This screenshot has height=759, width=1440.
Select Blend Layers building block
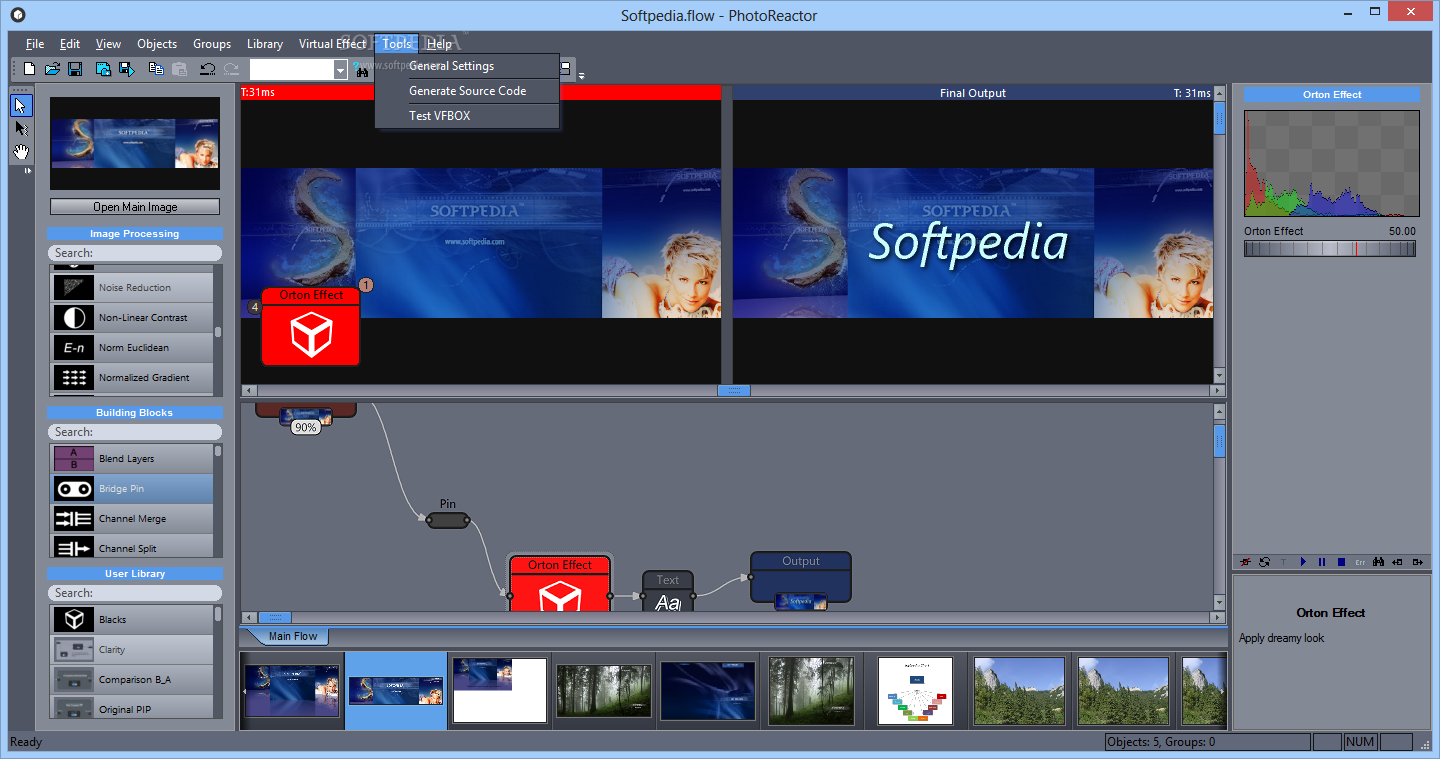click(x=132, y=459)
